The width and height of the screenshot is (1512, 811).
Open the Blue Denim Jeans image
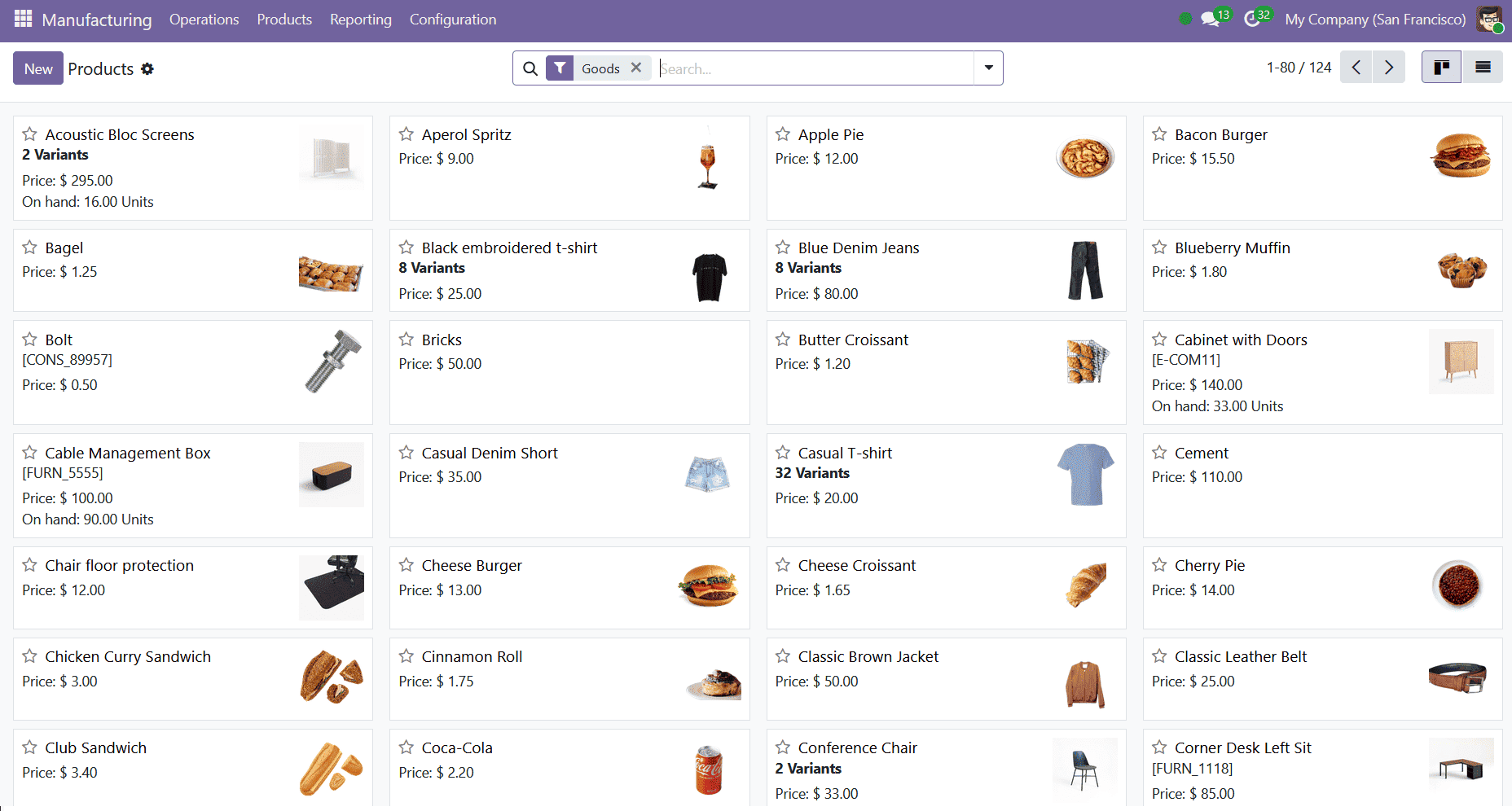click(x=1084, y=270)
